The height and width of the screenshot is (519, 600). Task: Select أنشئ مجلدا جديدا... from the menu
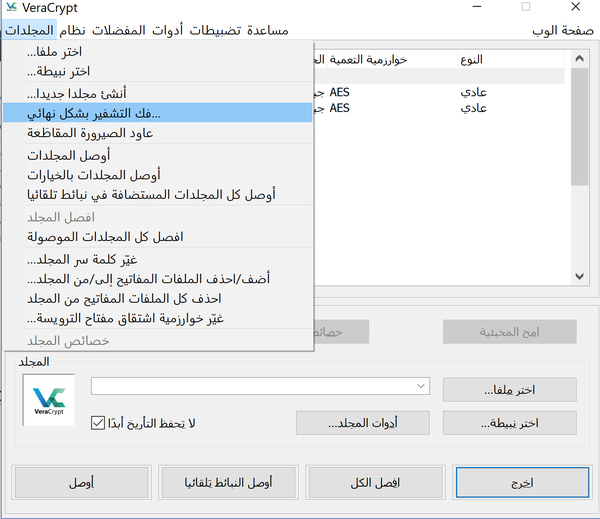[x=158, y=93]
